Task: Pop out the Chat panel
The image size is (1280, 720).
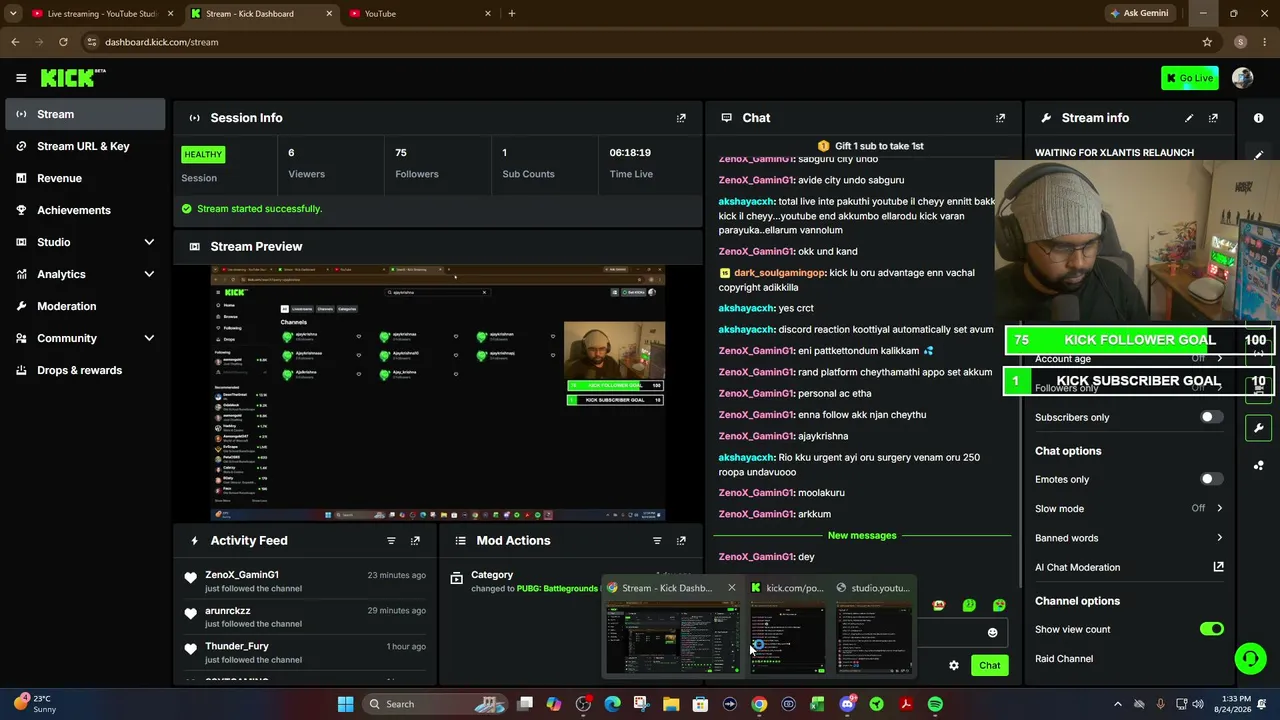Action: coord(1000,118)
